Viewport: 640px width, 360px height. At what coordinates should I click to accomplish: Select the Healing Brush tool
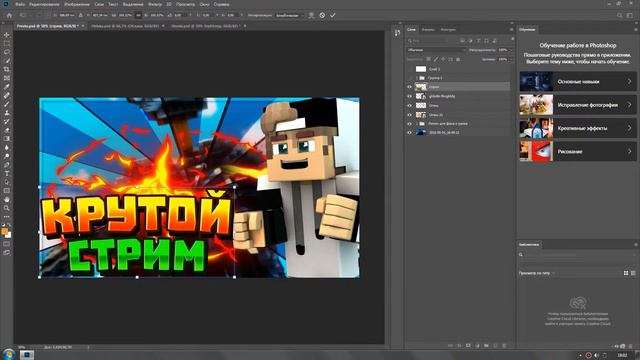(7, 95)
